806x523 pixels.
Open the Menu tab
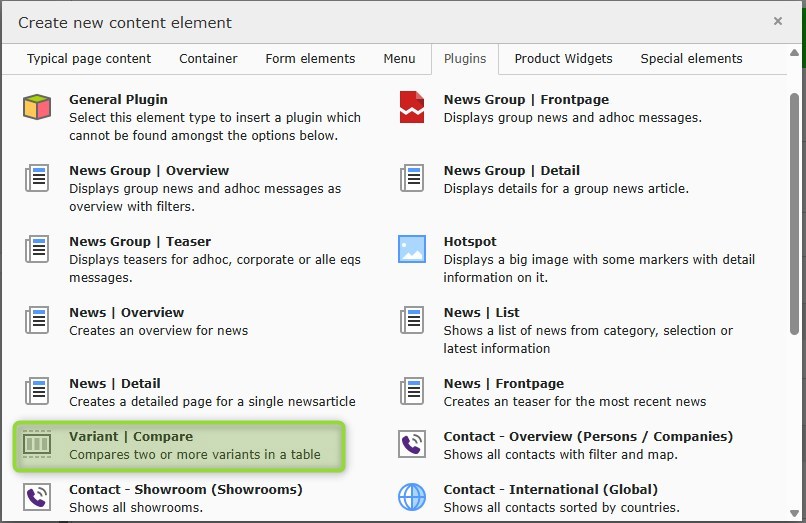tap(399, 59)
